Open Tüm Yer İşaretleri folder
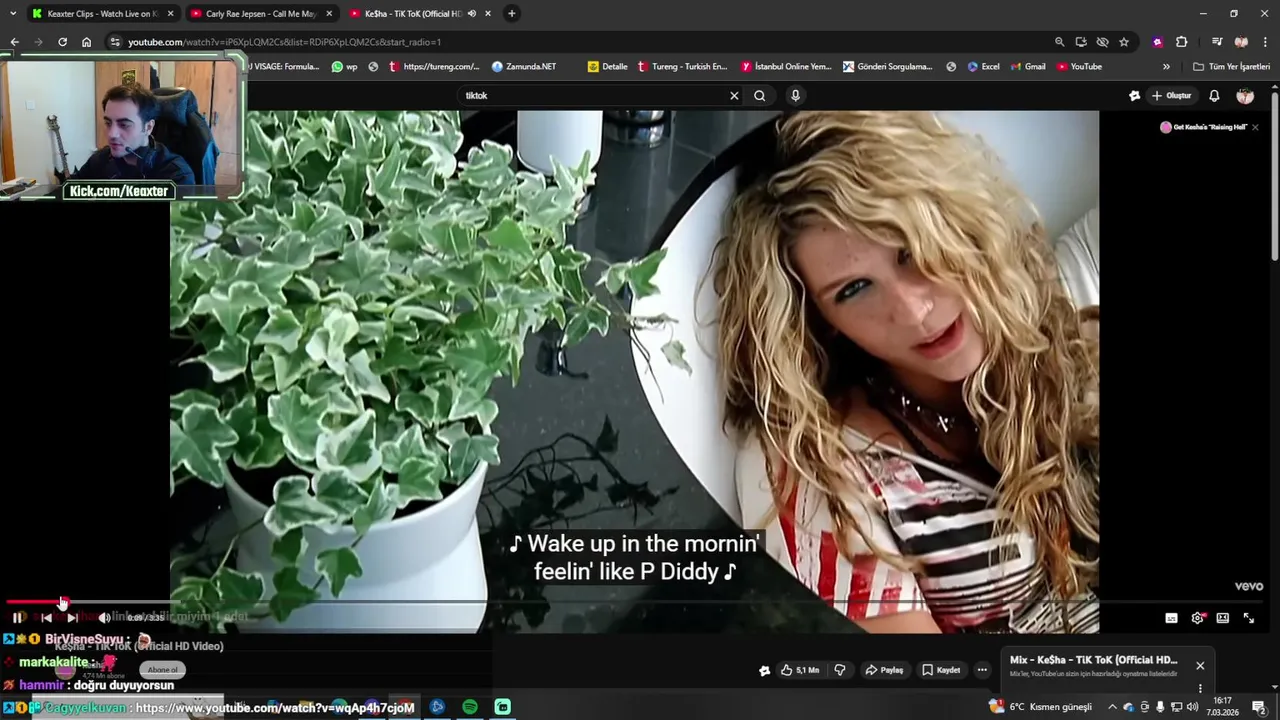 1231,67
